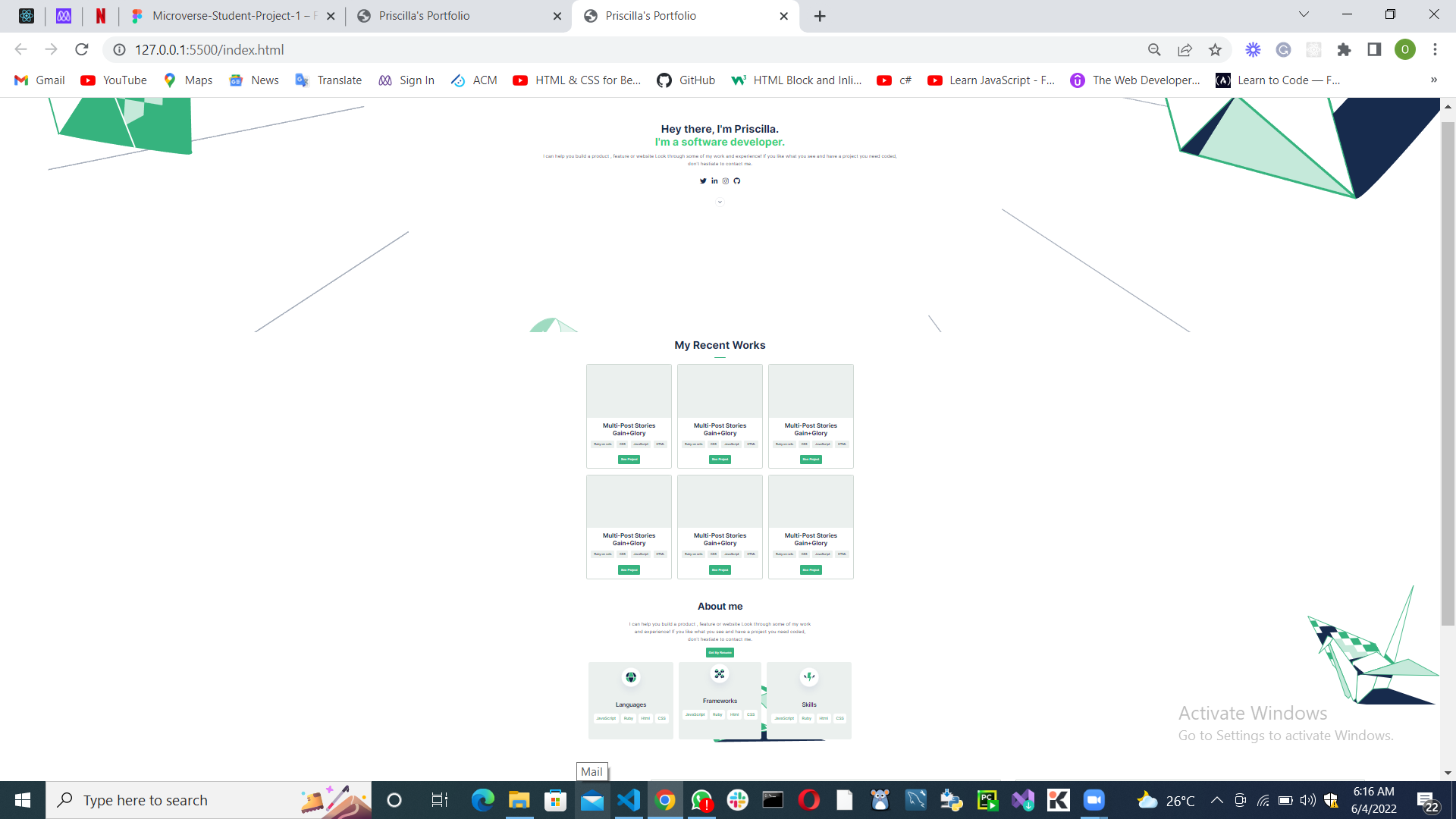Reload the page with refresh icon
Screen dimensions: 1456x819
point(82,50)
